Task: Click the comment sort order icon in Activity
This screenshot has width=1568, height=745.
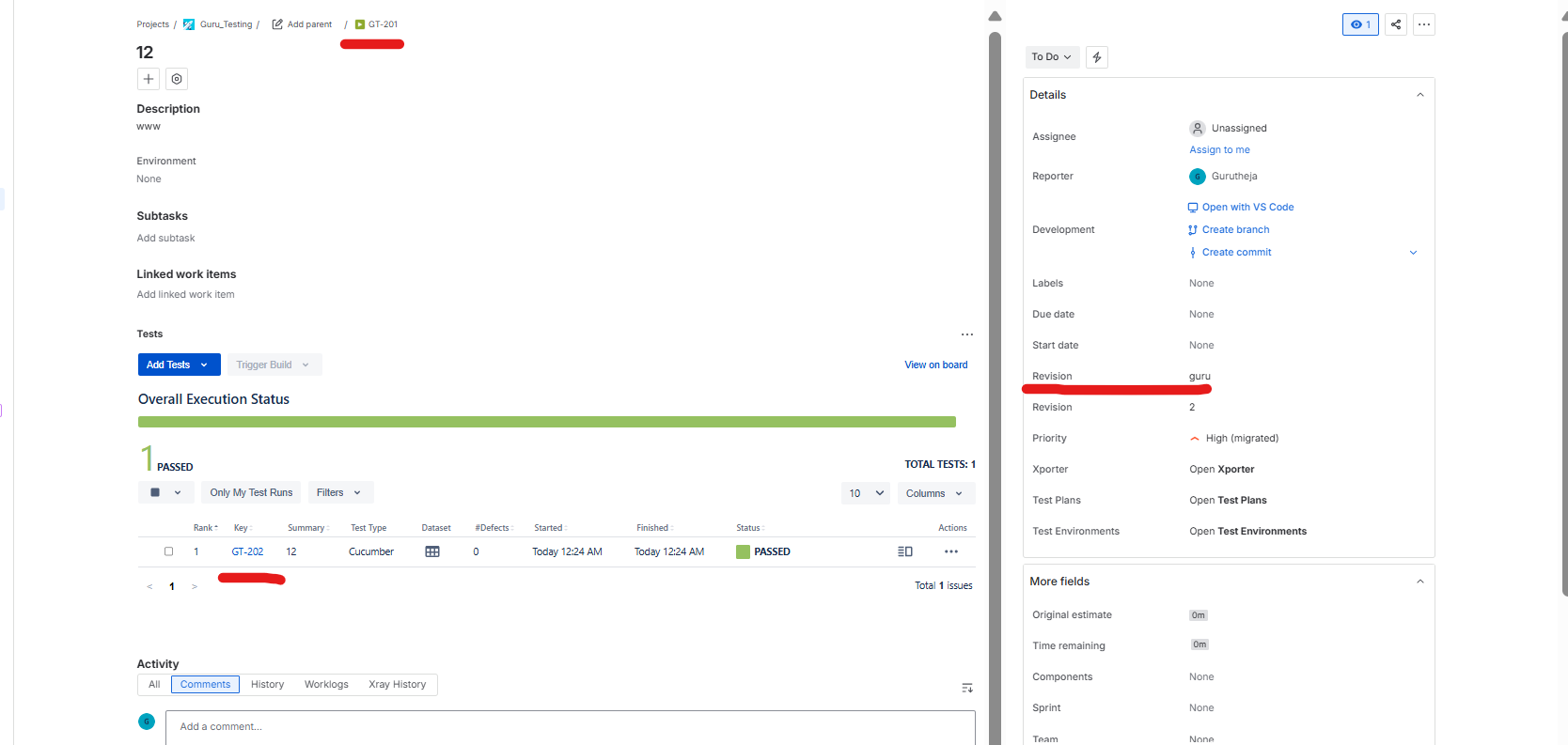Action: click(x=966, y=689)
